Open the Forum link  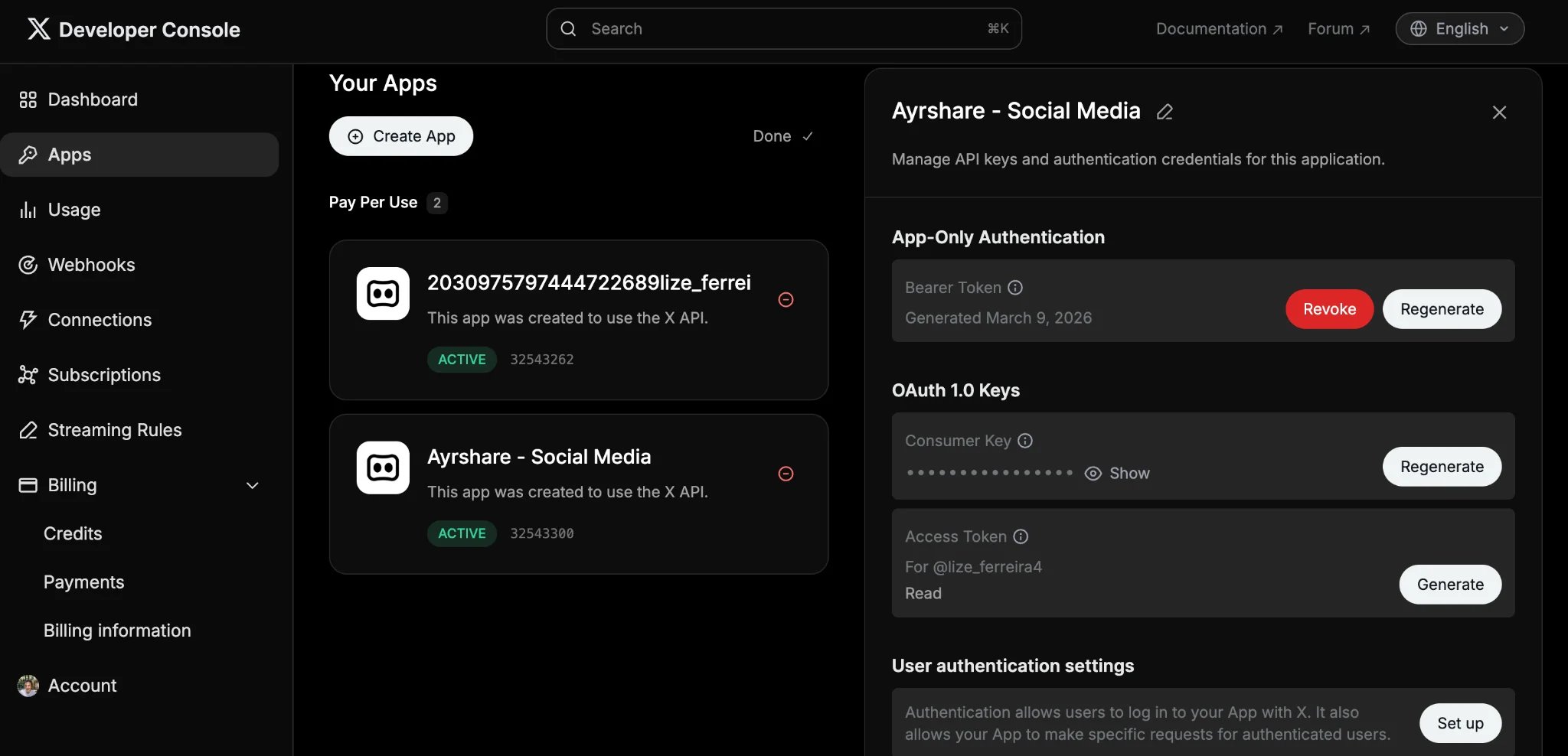click(x=1338, y=28)
